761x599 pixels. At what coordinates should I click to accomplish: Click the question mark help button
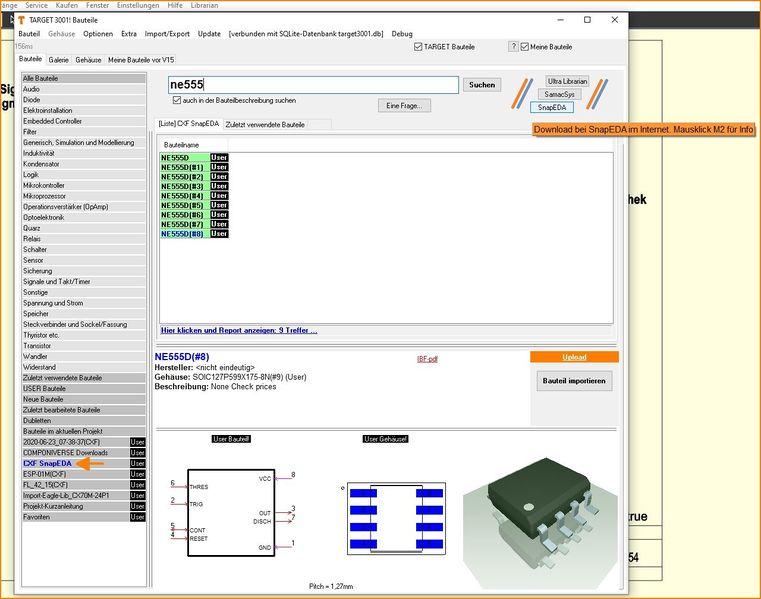click(513, 46)
